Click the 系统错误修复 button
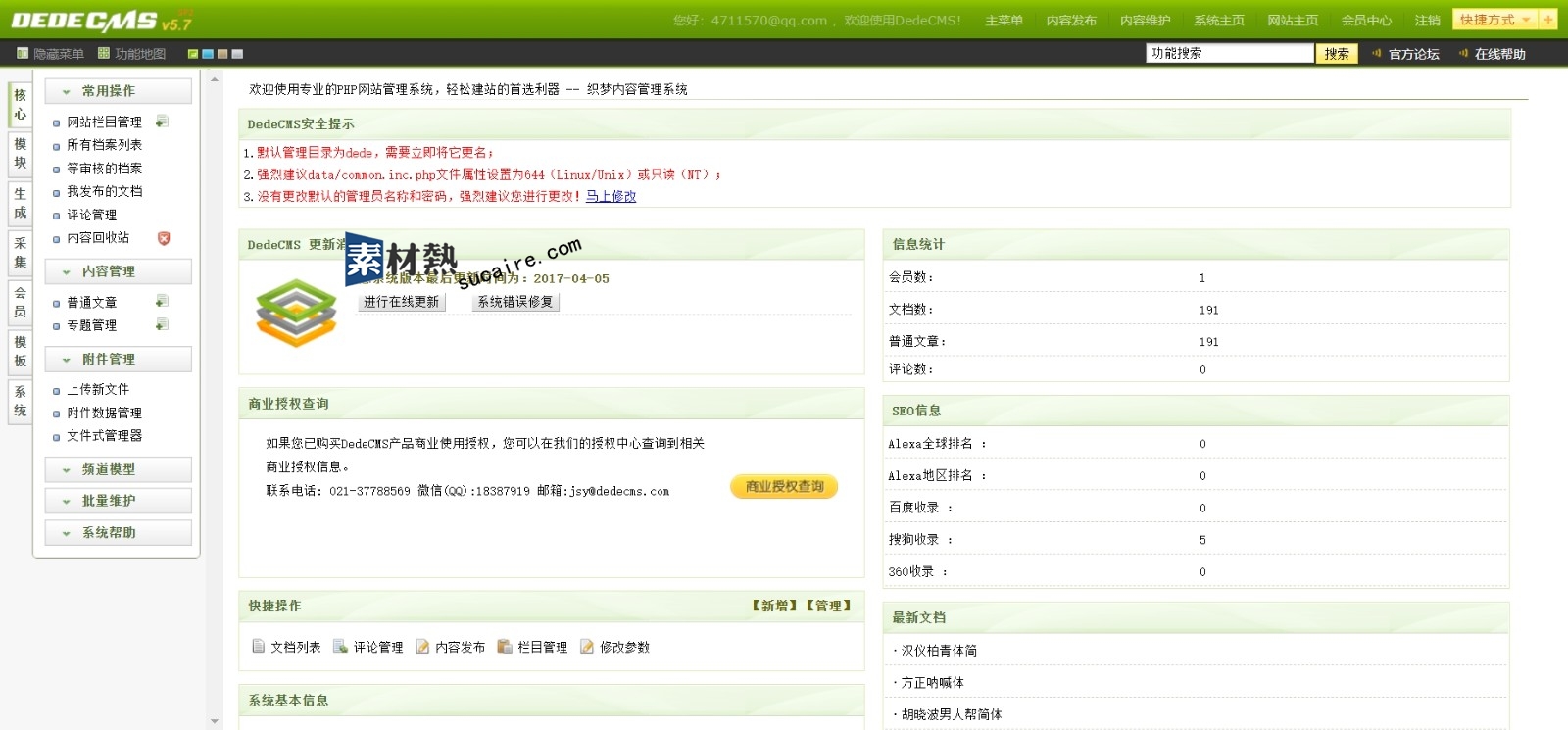1568x730 pixels. [515, 302]
